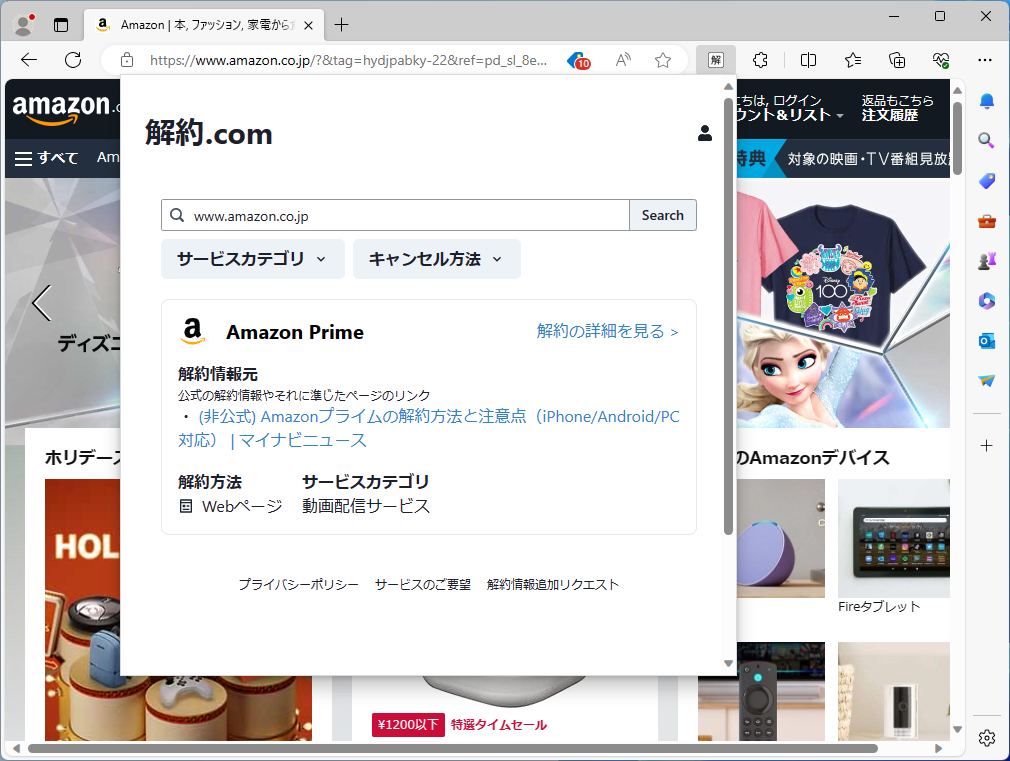Viewport: 1010px width, 761px height.
Task: Open Games chess icon in the sidebar
Action: (x=986, y=260)
